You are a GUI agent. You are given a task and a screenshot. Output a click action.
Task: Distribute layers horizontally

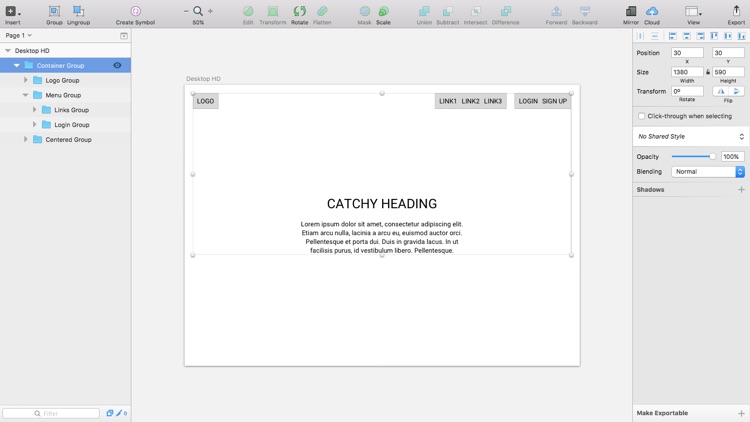tap(641, 36)
